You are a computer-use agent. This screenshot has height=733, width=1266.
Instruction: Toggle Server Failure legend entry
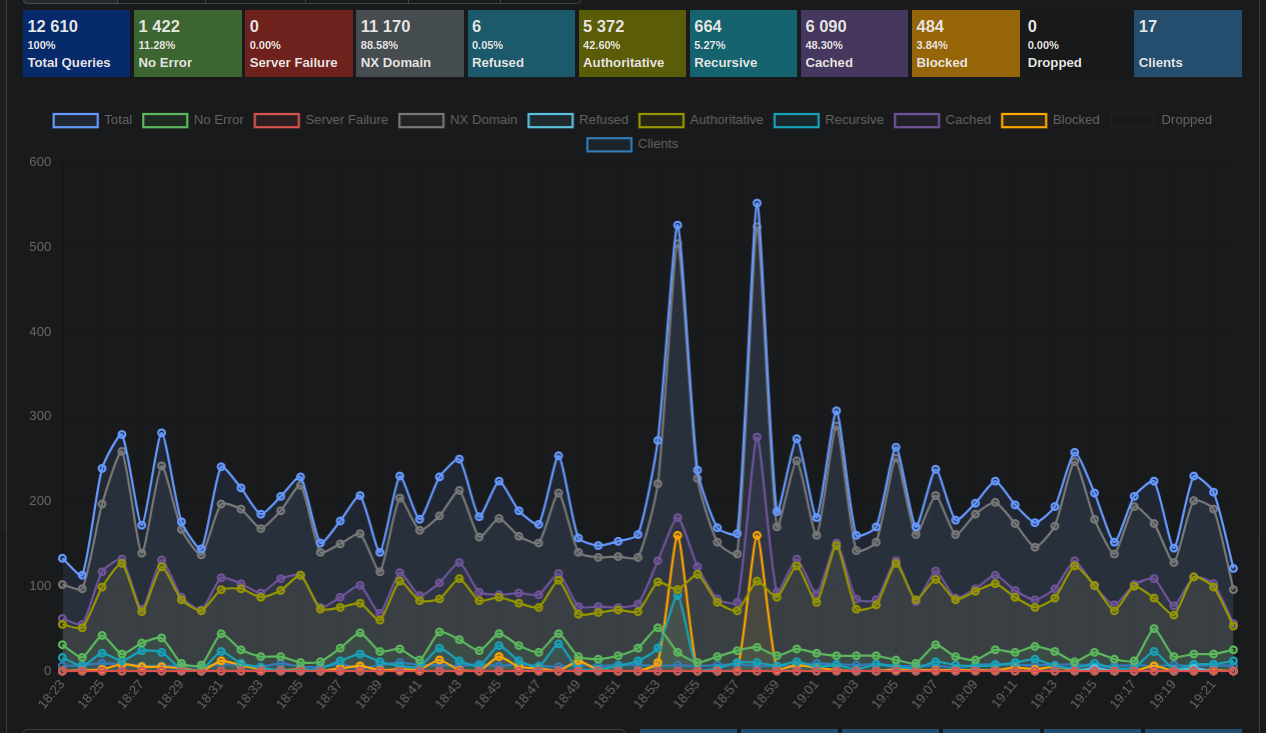[320, 120]
